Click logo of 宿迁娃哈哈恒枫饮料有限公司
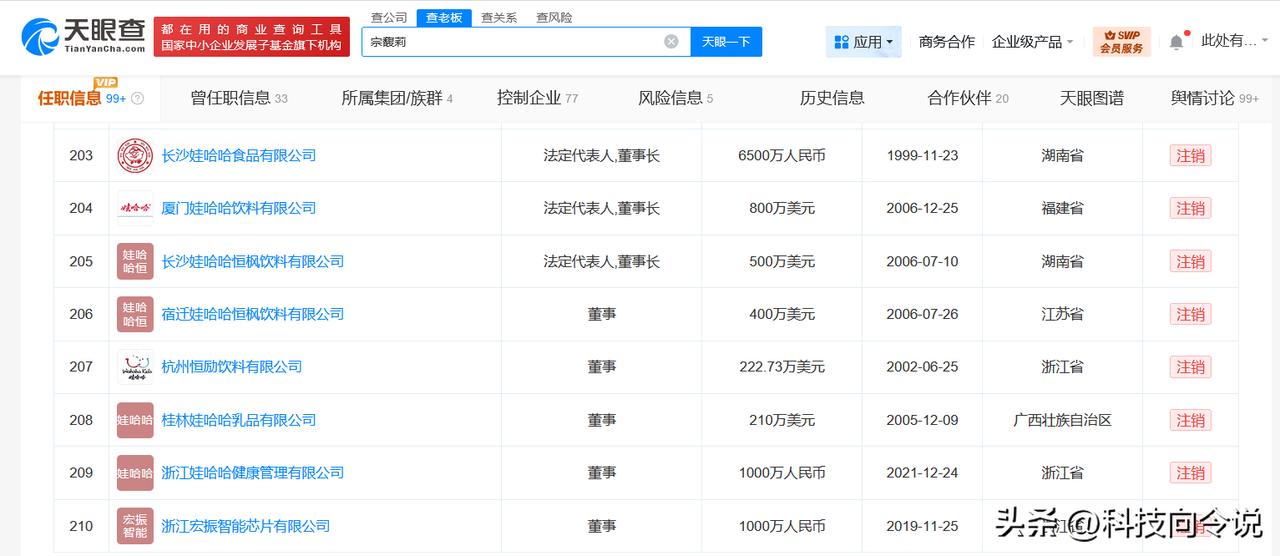The image size is (1280, 556). pos(135,314)
